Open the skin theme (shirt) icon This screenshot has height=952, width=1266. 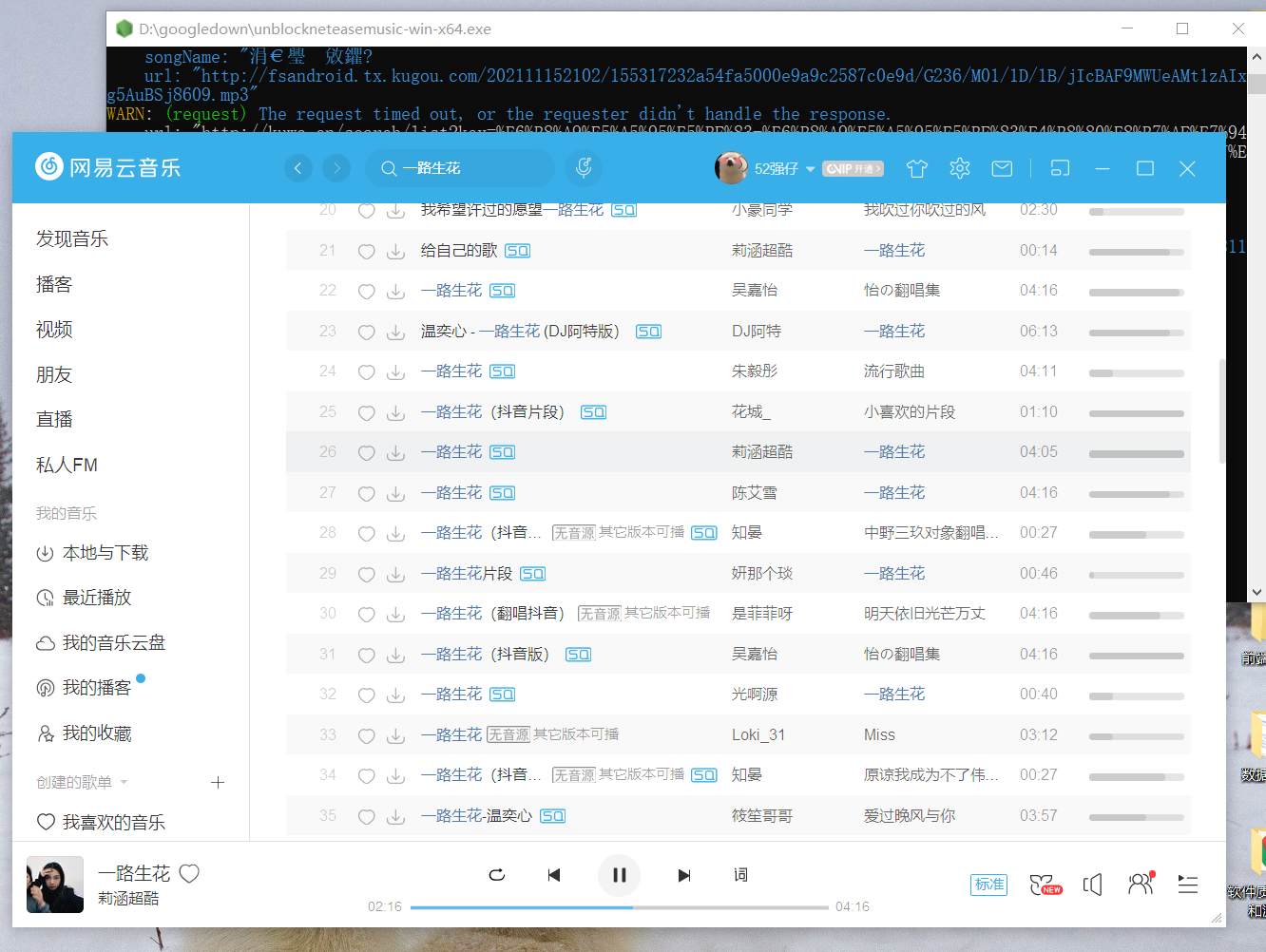(x=917, y=169)
